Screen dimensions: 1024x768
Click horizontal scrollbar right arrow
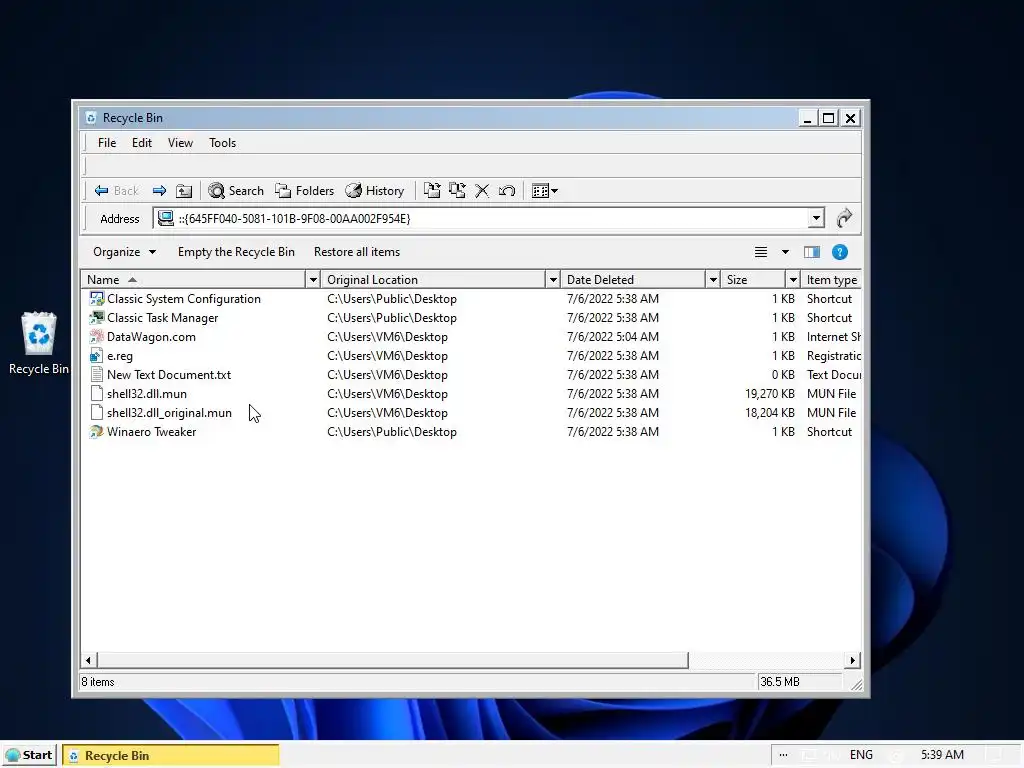(852, 660)
